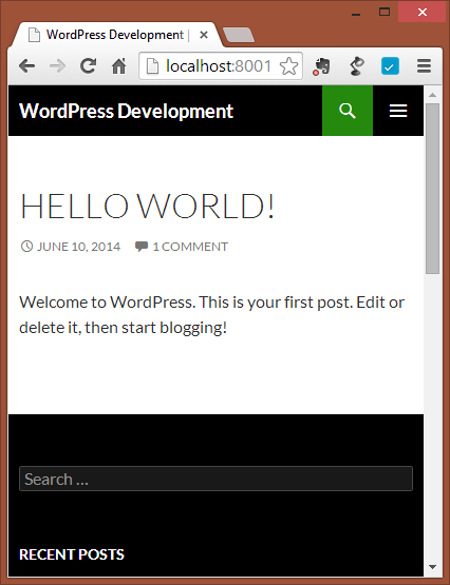450x585 pixels.
Task: Open a new tab with the blank tab button
Action: pos(239,35)
